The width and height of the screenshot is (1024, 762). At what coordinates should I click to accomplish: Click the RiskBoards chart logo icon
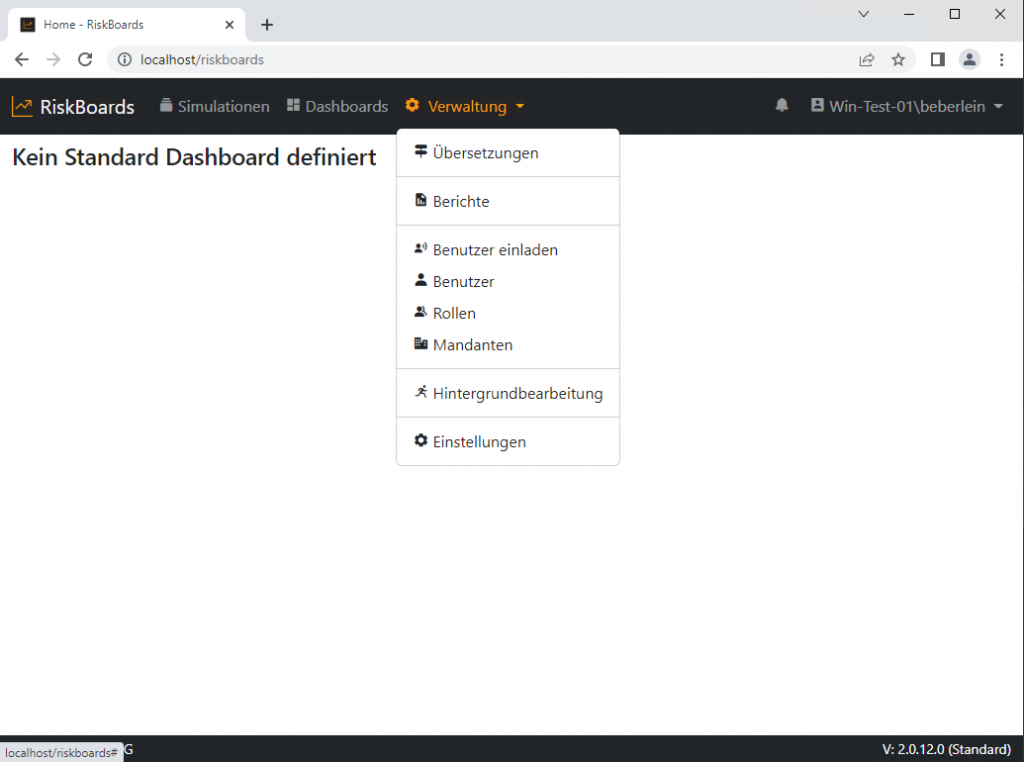[22, 106]
